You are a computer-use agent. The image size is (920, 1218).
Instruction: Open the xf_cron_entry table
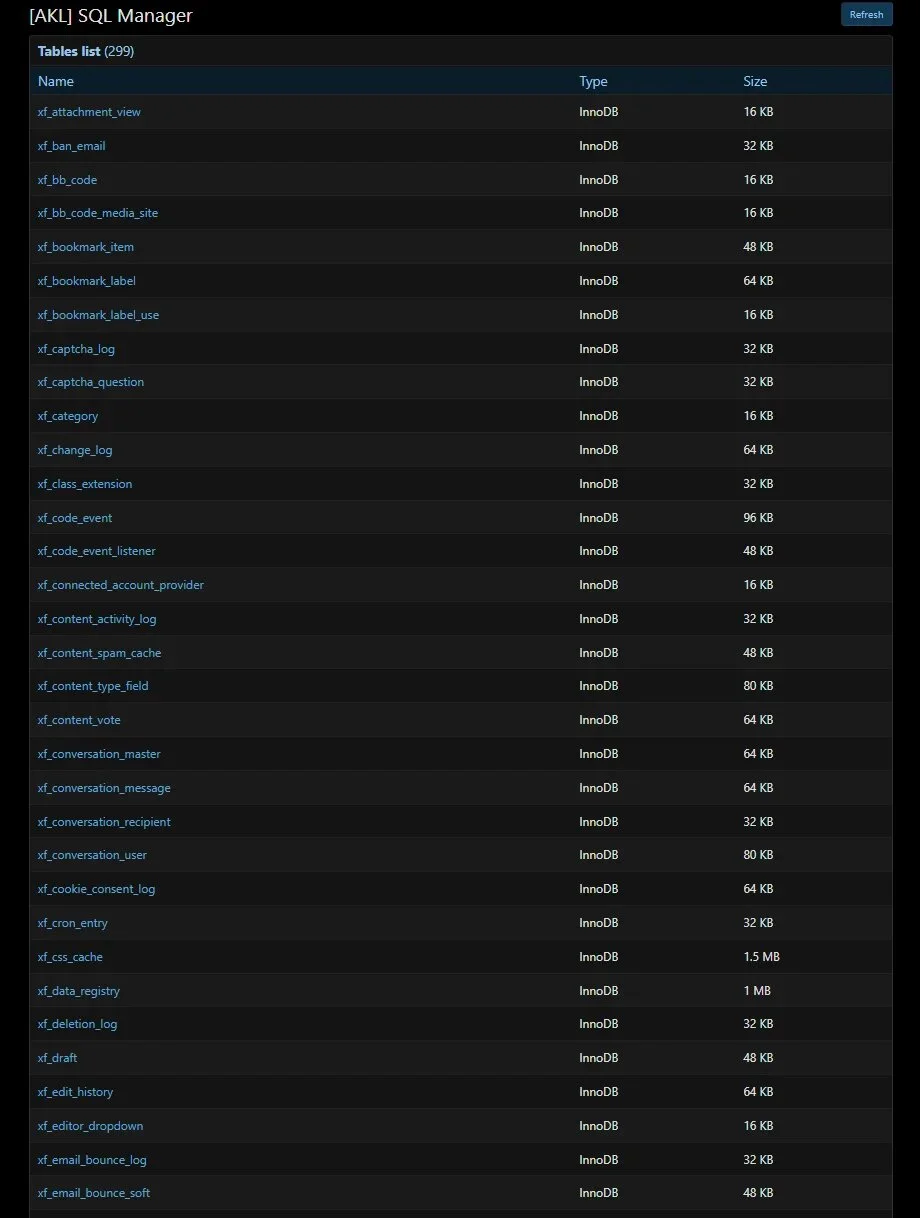tap(72, 923)
